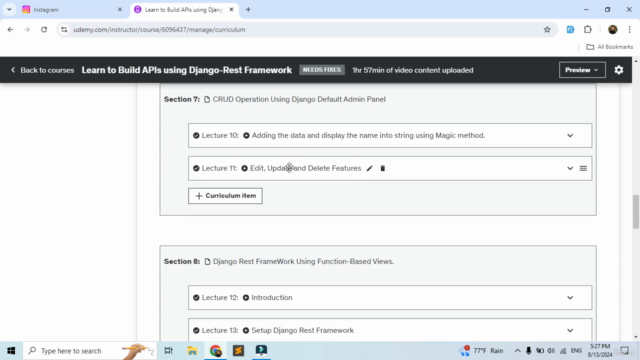Expand Lecture 13 chevron
This screenshot has height=360, width=640.
(570, 330)
